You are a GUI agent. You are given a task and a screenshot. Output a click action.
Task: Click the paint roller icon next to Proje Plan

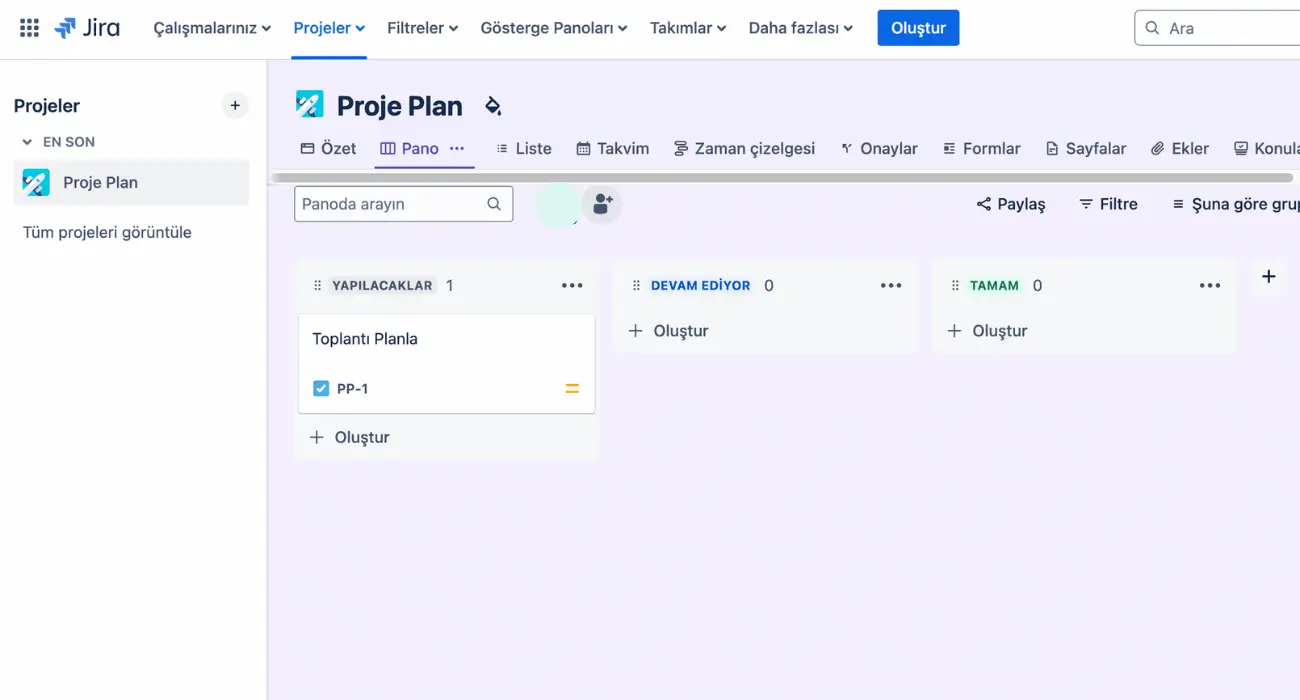(492, 104)
